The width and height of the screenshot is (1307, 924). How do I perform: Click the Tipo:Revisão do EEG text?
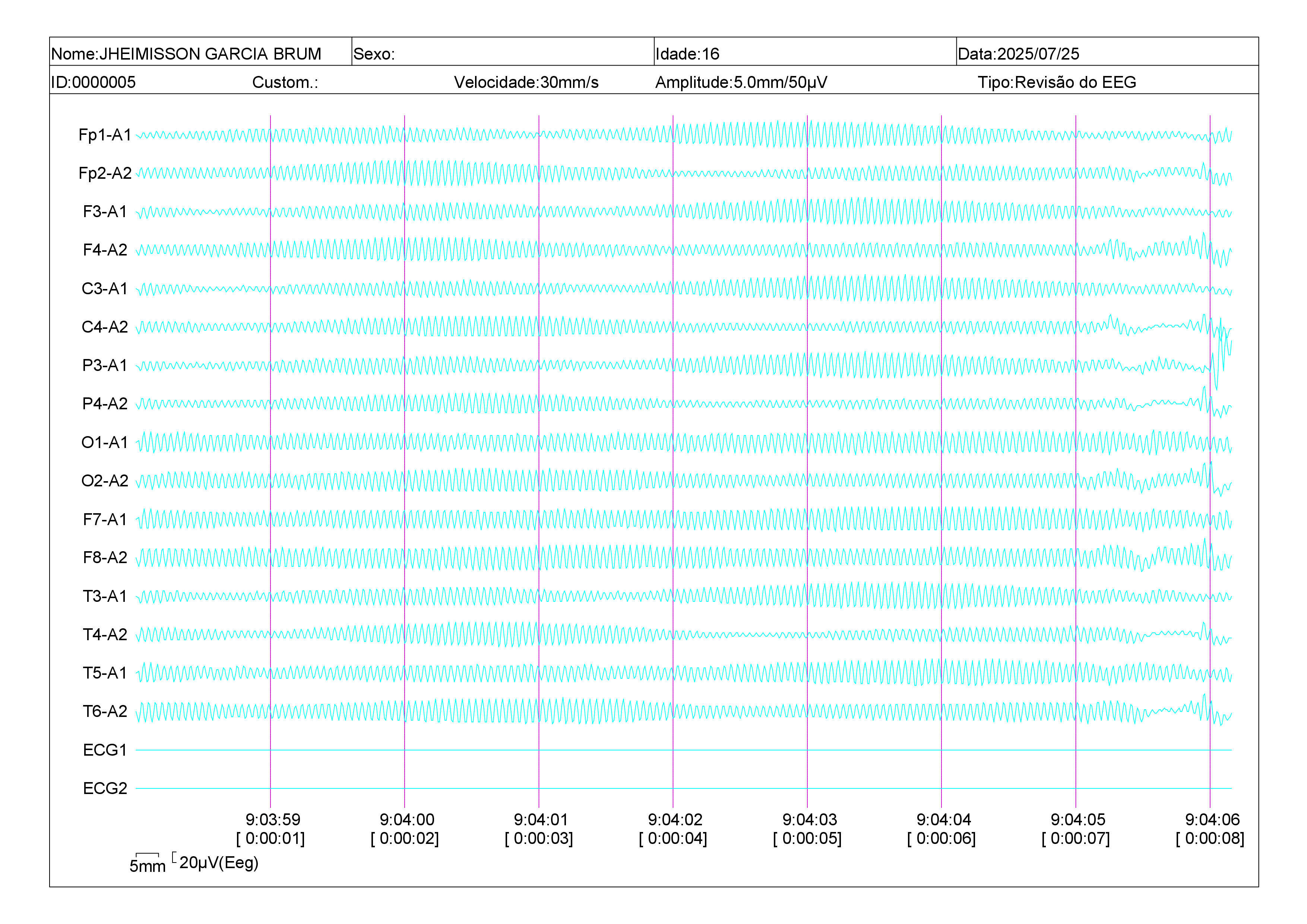pos(1057,83)
